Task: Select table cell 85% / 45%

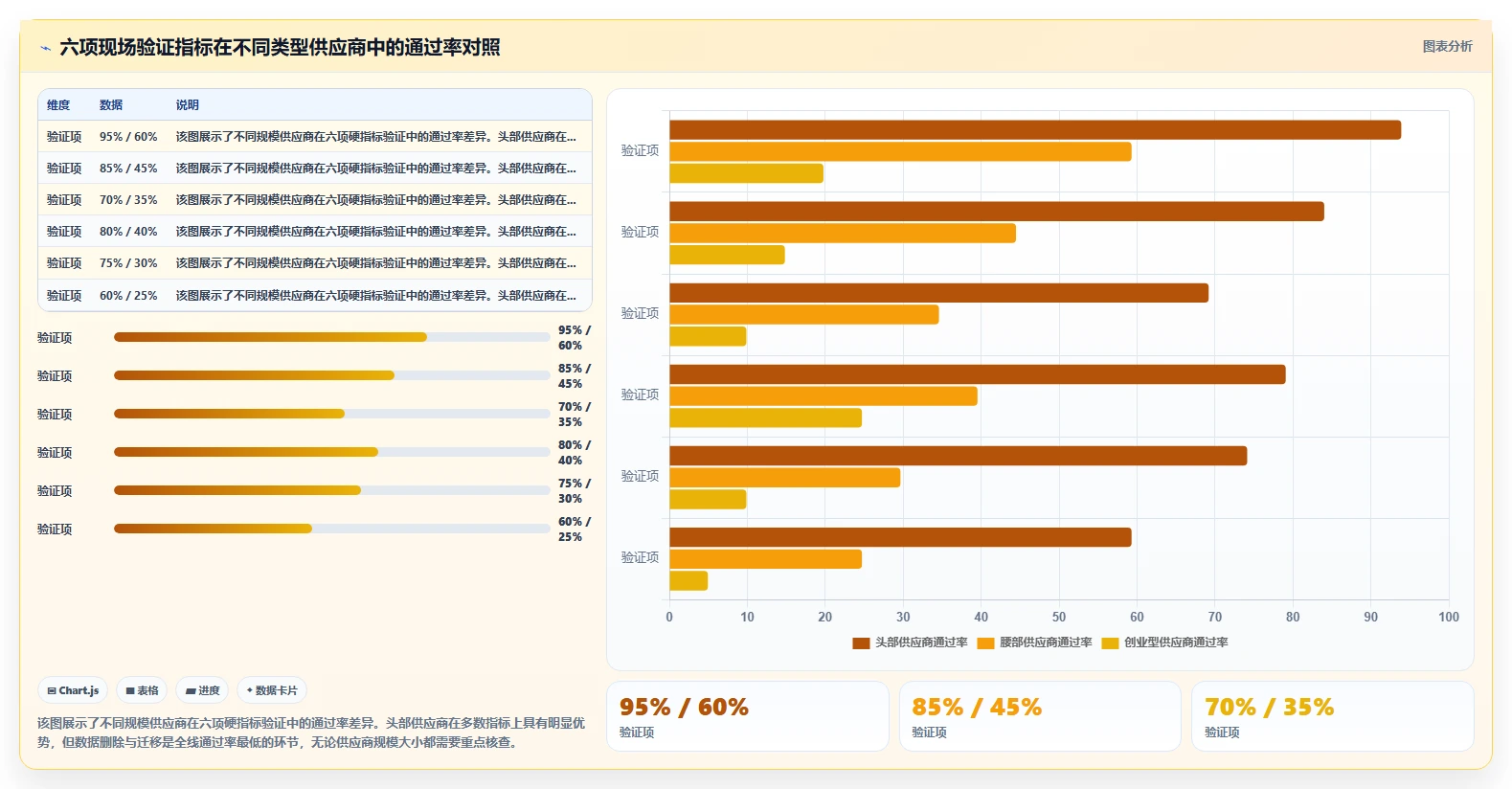Action: (128, 169)
